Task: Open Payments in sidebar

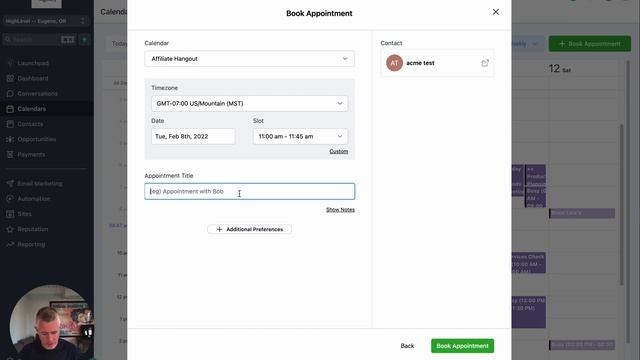Action: pos(31,155)
